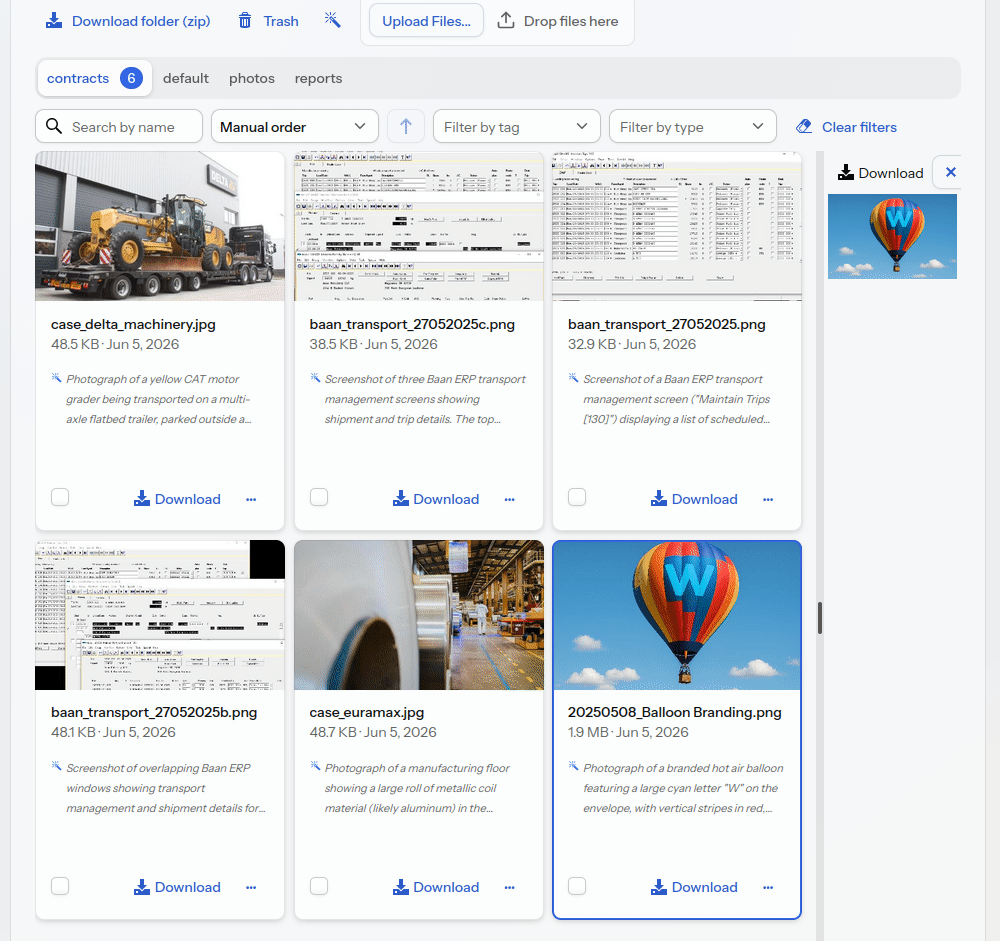Open the Filter by type dropdown

[693, 126]
